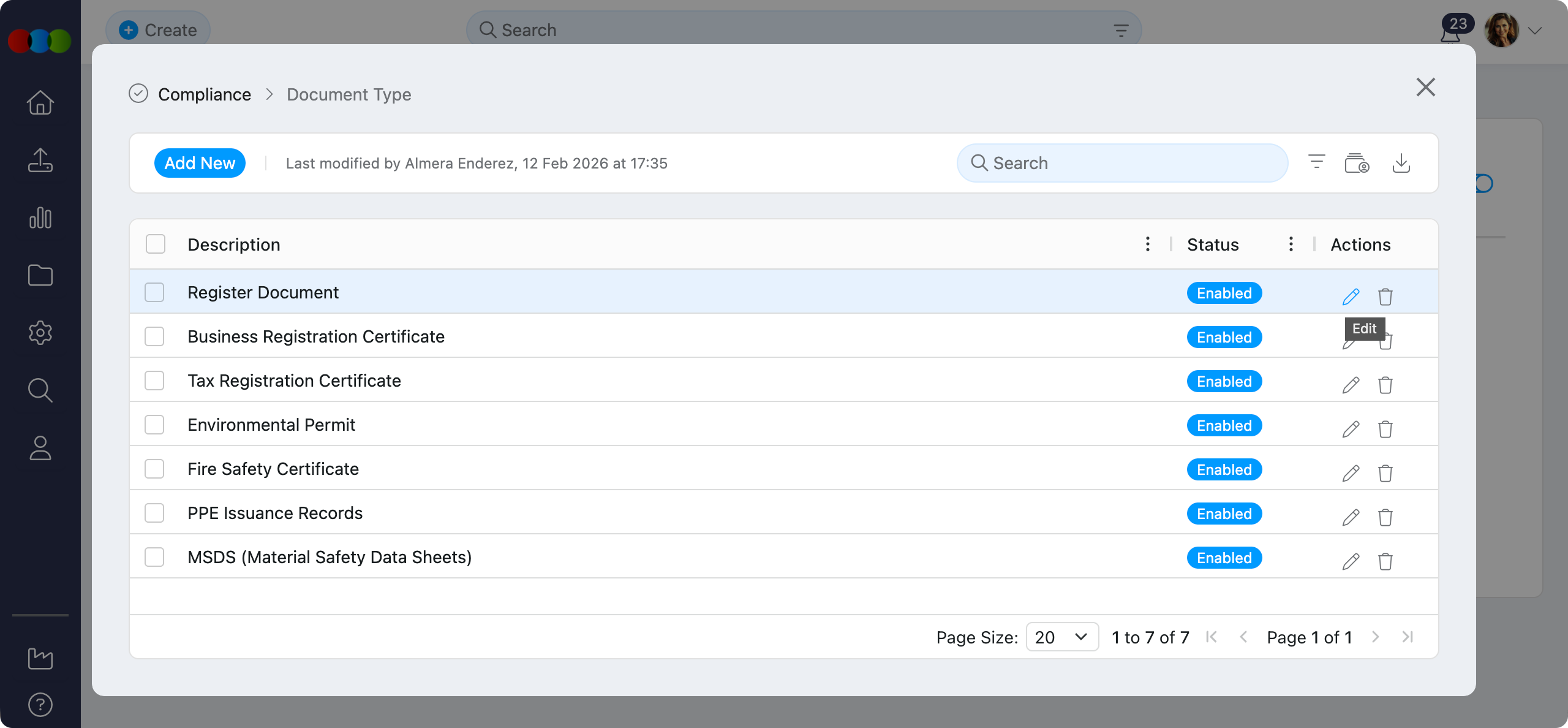Edit the Register Document row
This screenshot has width=1568, height=728.
pyautogui.click(x=1351, y=297)
